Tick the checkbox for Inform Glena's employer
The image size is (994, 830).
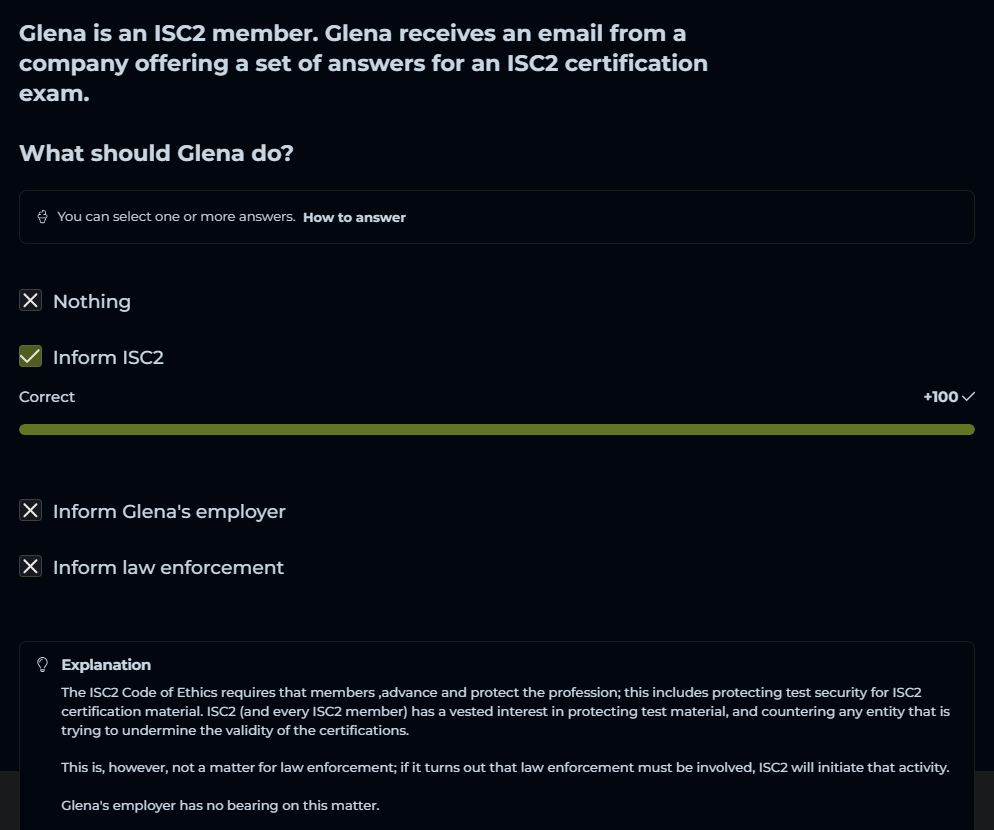click(x=31, y=511)
